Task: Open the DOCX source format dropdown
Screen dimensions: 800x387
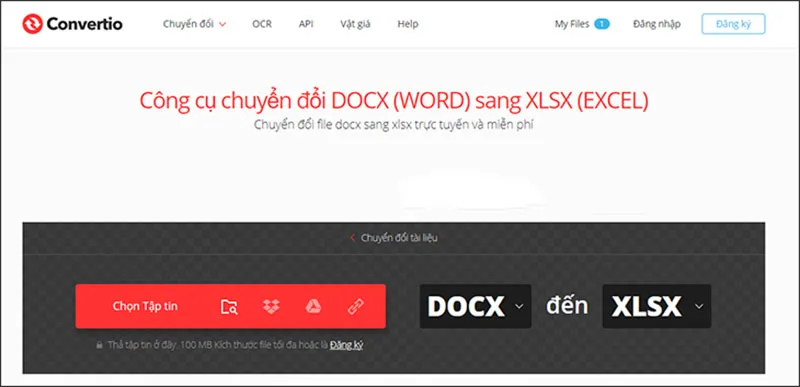Action: click(476, 306)
